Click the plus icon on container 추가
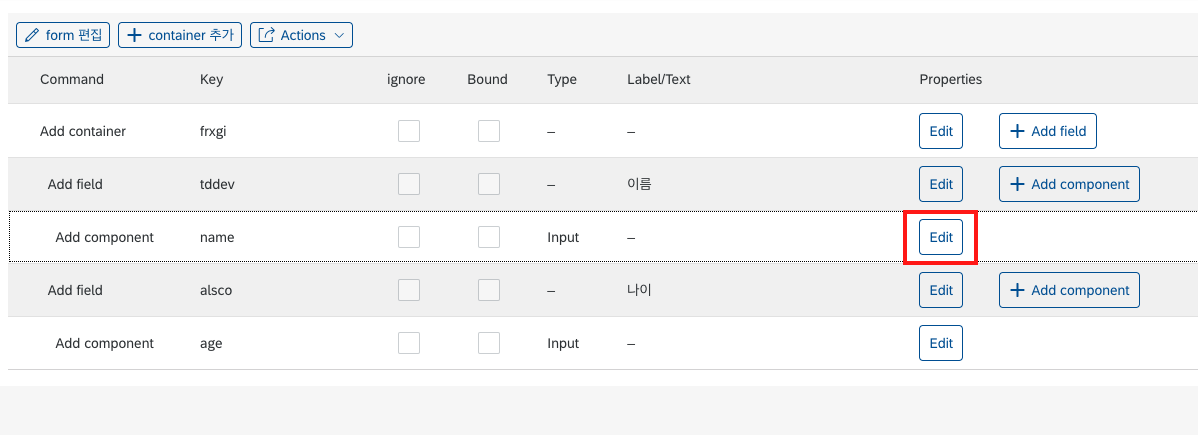Viewport: 1198px width, 435px height. click(x=134, y=35)
